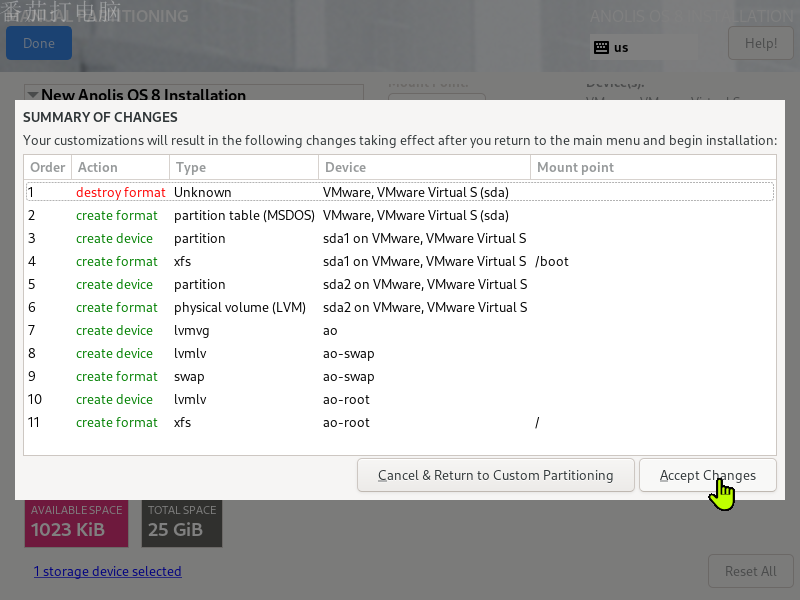Click the Mount point column header
The image size is (800, 600).
(575, 167)
